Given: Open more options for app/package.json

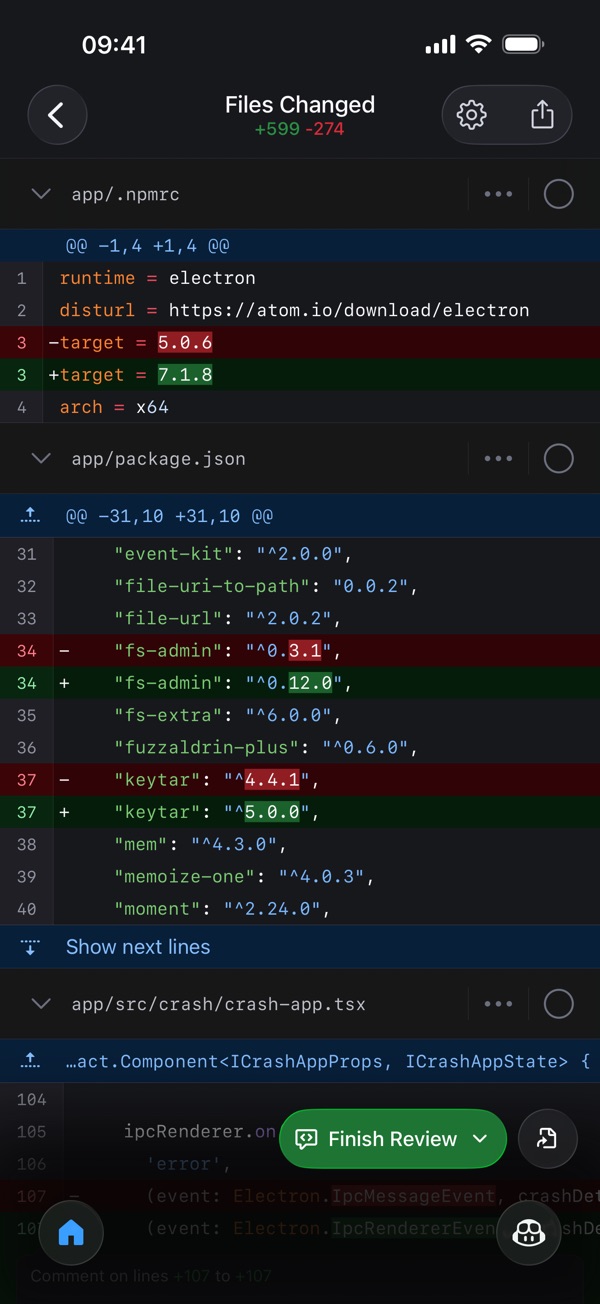Looking at the screenshot, I should pyautogui.click(x=498, y=458).
